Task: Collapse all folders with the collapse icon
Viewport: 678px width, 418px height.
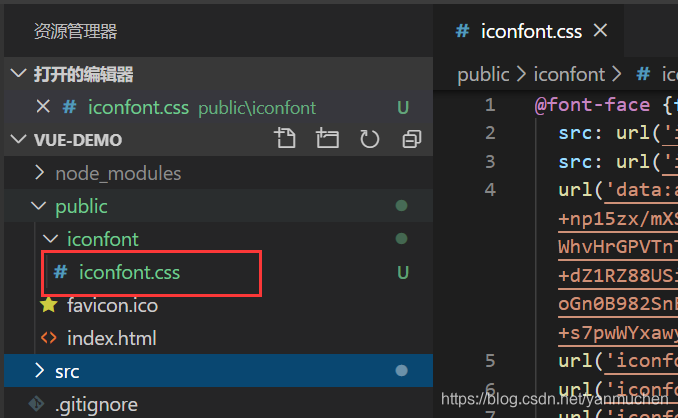Action: [x=412, y=139]
